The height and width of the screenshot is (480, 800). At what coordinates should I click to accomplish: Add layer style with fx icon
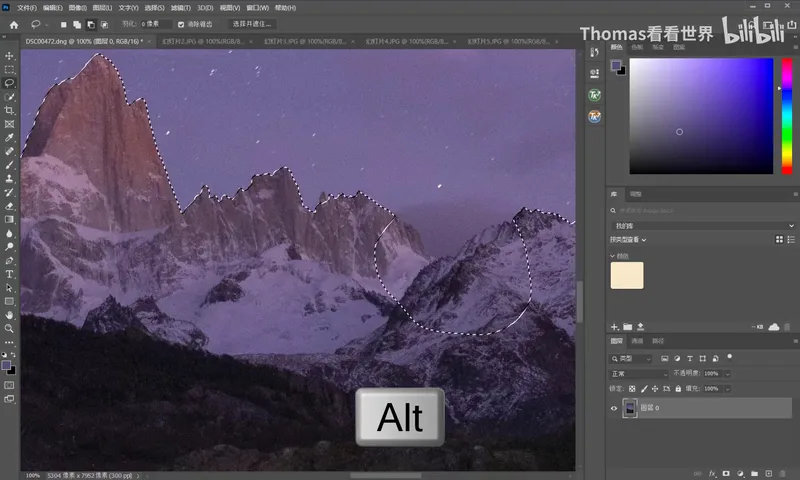click(712, 474)
